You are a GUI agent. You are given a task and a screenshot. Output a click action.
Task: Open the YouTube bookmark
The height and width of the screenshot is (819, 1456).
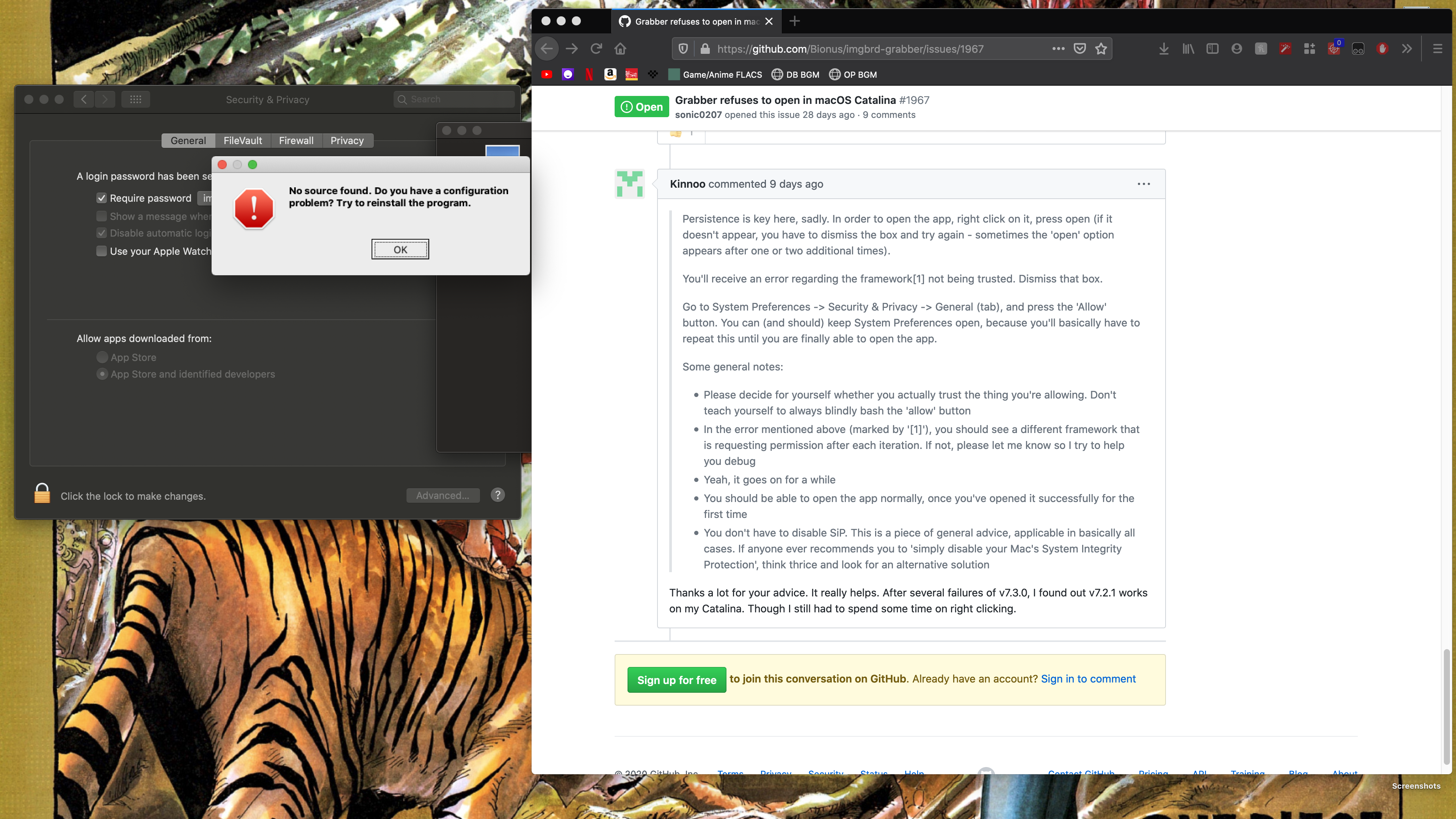point(546,74)
